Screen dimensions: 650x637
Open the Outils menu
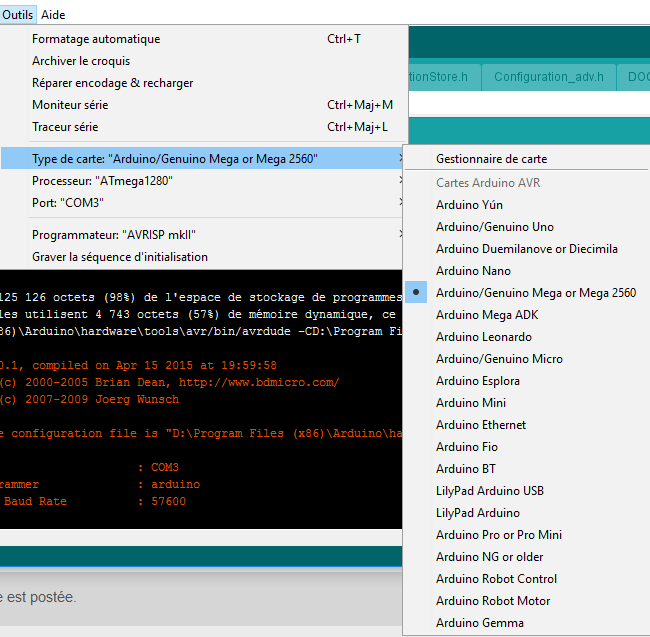point(17,15)
